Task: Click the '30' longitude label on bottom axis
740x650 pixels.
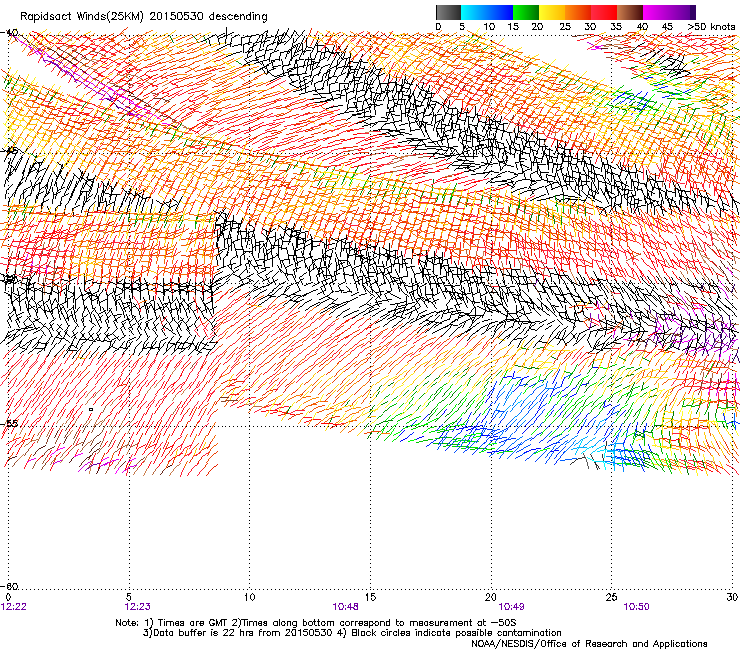Action: 732,598
